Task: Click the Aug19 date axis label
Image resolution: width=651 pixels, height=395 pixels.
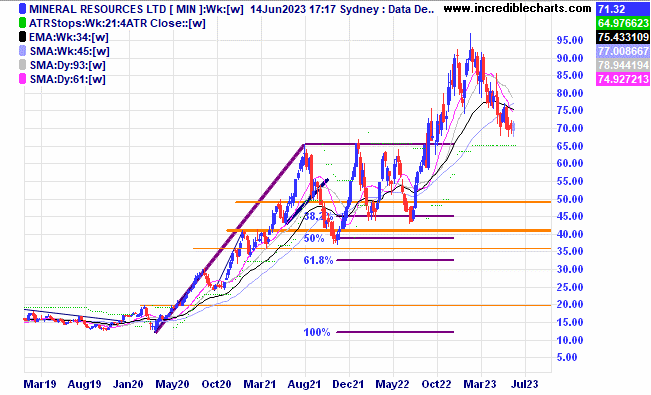Action: click(x=84, y=384)
